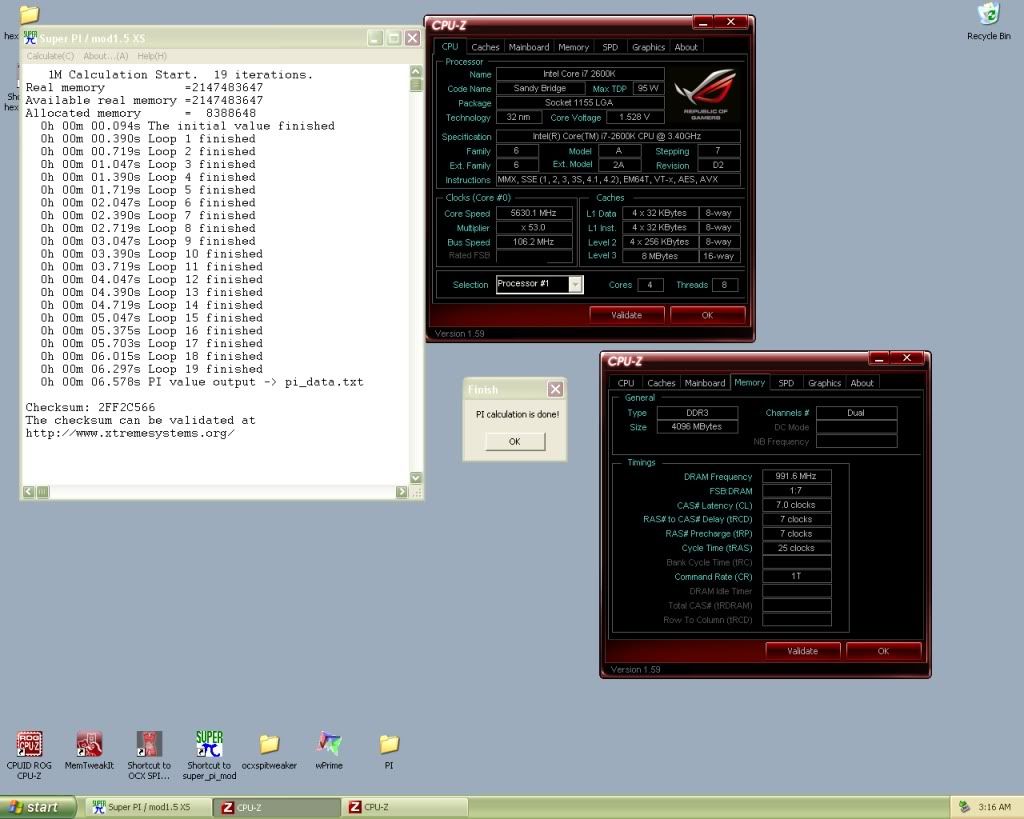This screenshot has height=819, width=1024.
Task: Open the Shortcut to OCX SPI desktop icon
Action: coord(149,745)
